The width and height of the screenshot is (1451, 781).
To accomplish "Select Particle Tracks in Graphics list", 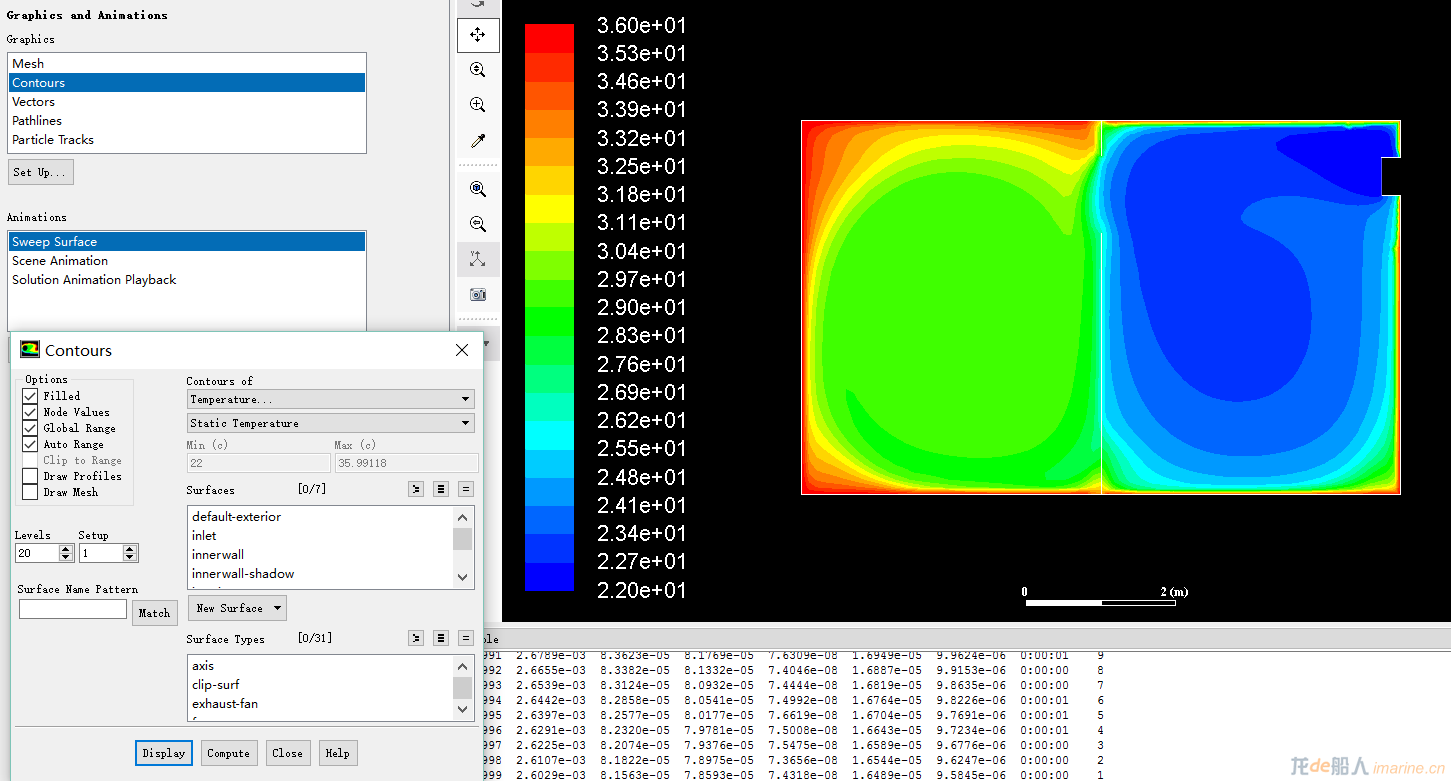I will coord(187,140).
